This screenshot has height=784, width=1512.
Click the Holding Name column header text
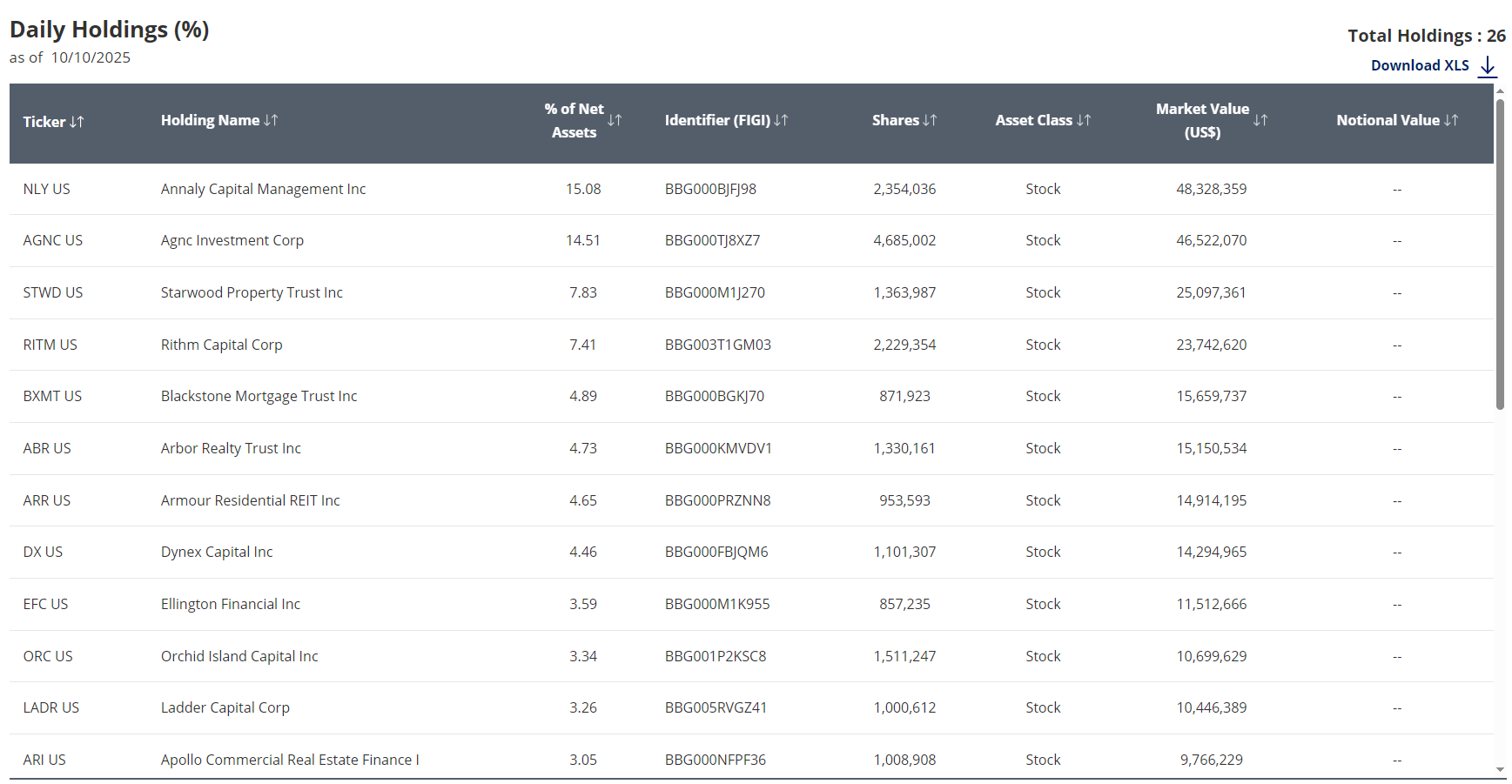[x=210, y=120]
